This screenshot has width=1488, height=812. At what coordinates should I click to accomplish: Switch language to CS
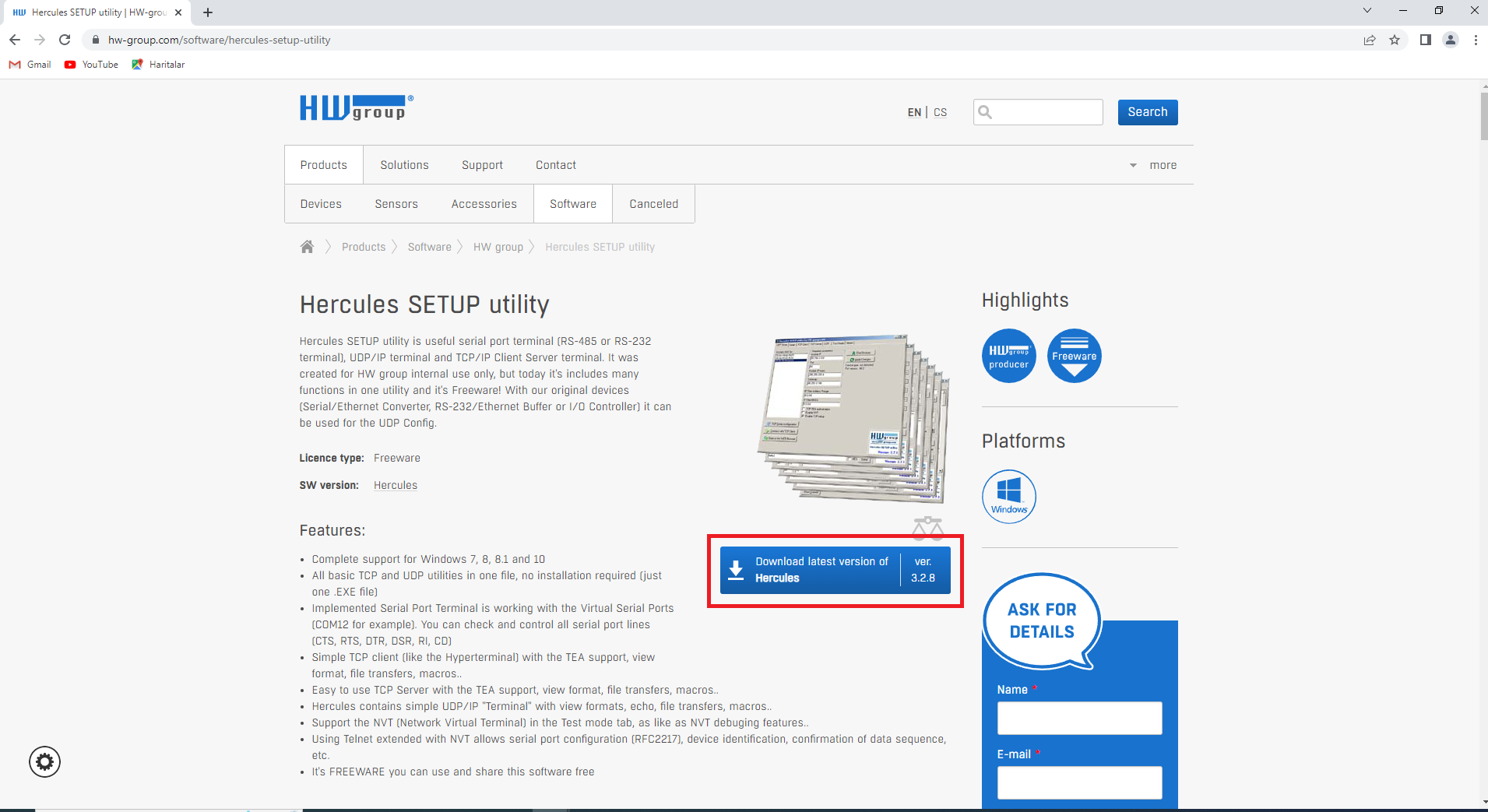tap(940, 112)
